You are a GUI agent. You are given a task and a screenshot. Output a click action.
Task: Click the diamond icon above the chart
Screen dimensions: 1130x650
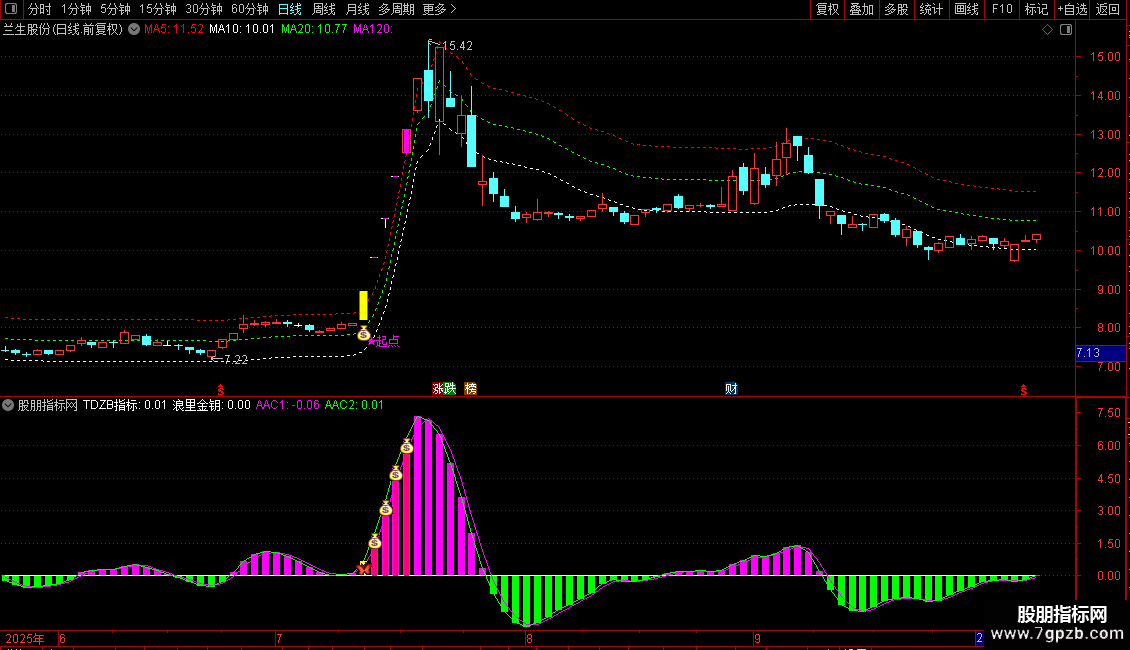coord(1047,30)
